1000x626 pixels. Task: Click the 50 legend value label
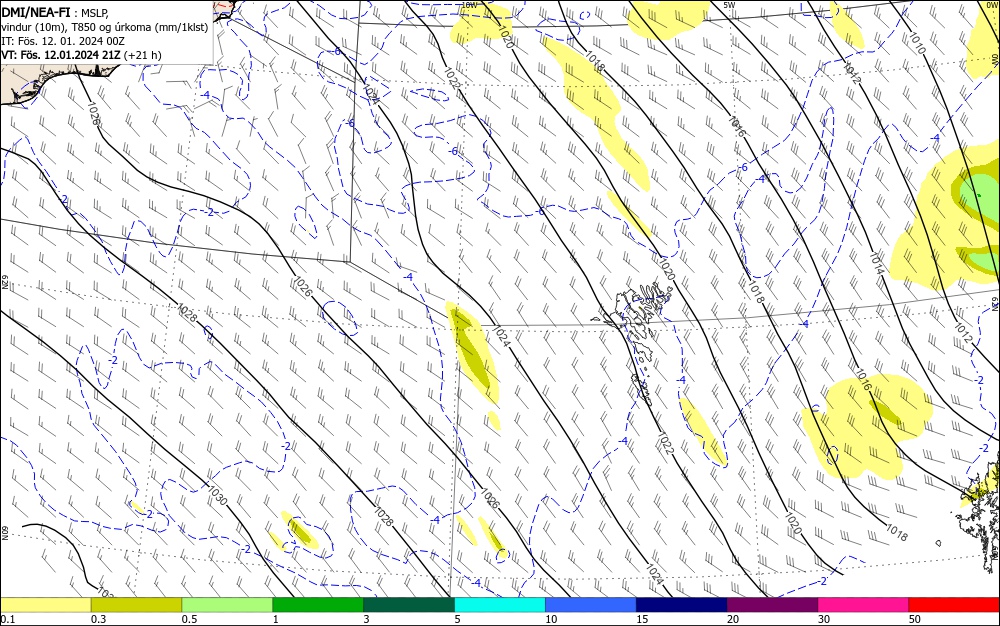[915, 619]
